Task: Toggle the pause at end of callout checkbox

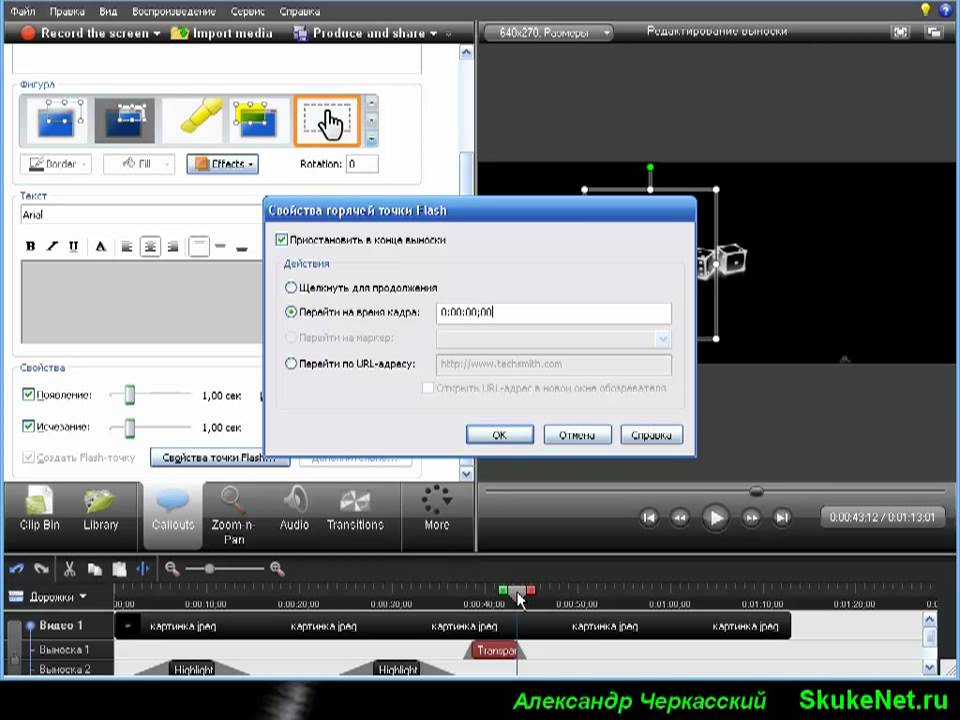Action: [282, 240]
